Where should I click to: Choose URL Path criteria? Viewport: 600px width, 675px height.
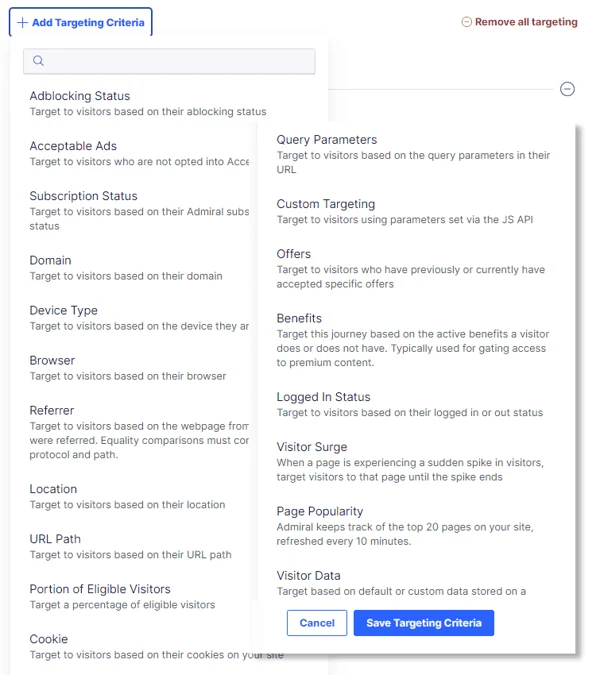point(55,539)
